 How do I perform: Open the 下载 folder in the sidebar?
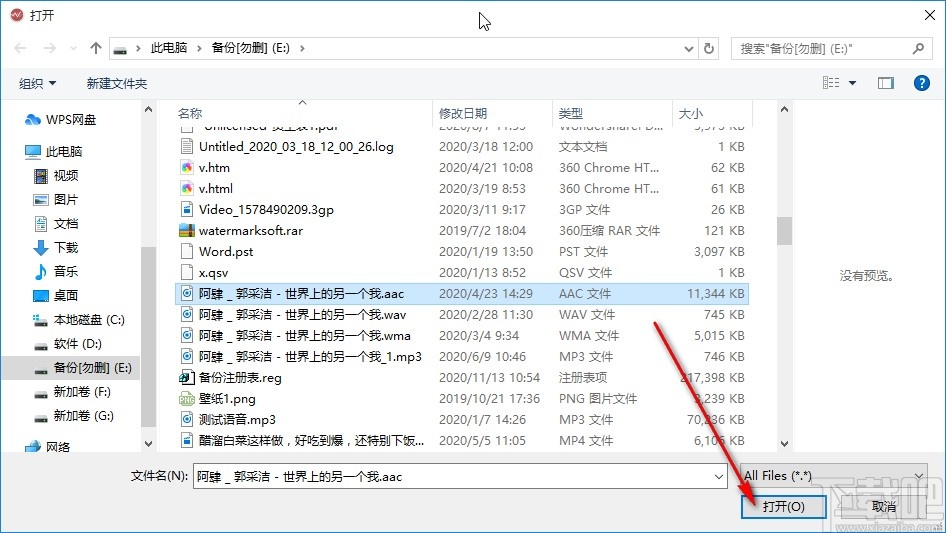click(57, 247)
